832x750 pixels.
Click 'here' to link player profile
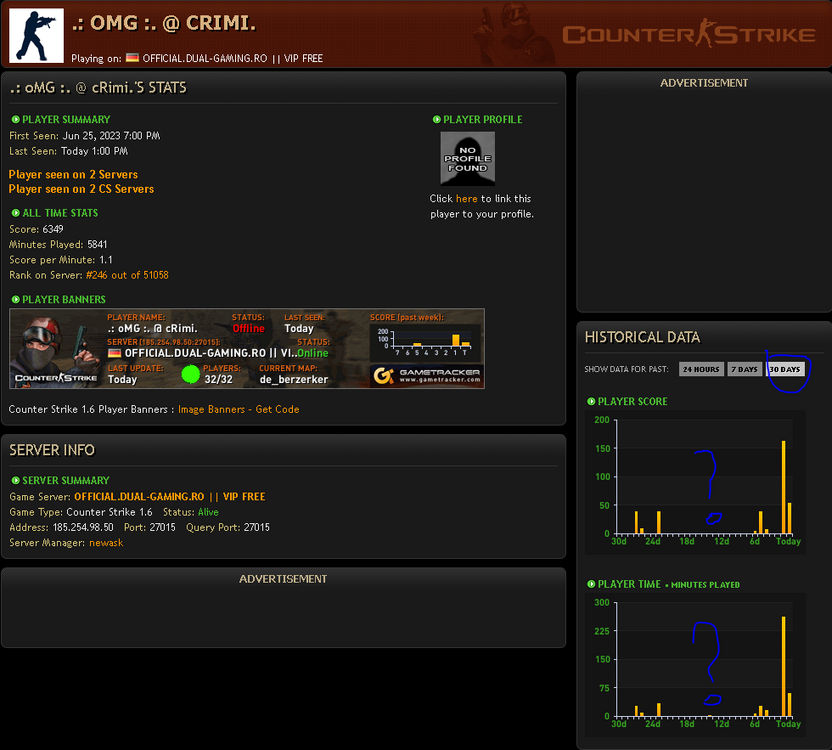point(466,199)
